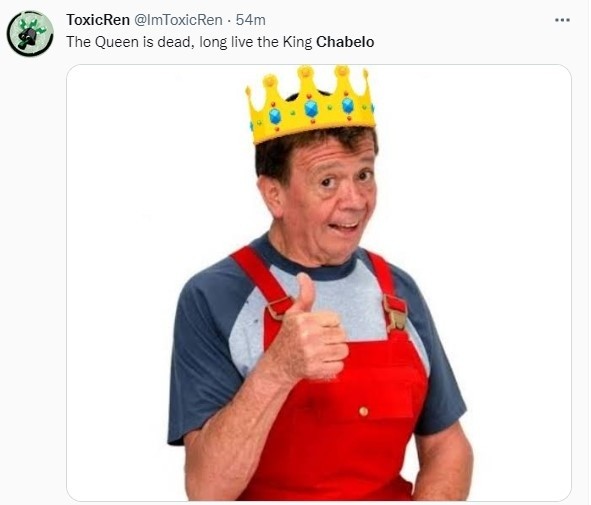
Task: Click the bold Chabelo keyword
Action: coord(345,42)
